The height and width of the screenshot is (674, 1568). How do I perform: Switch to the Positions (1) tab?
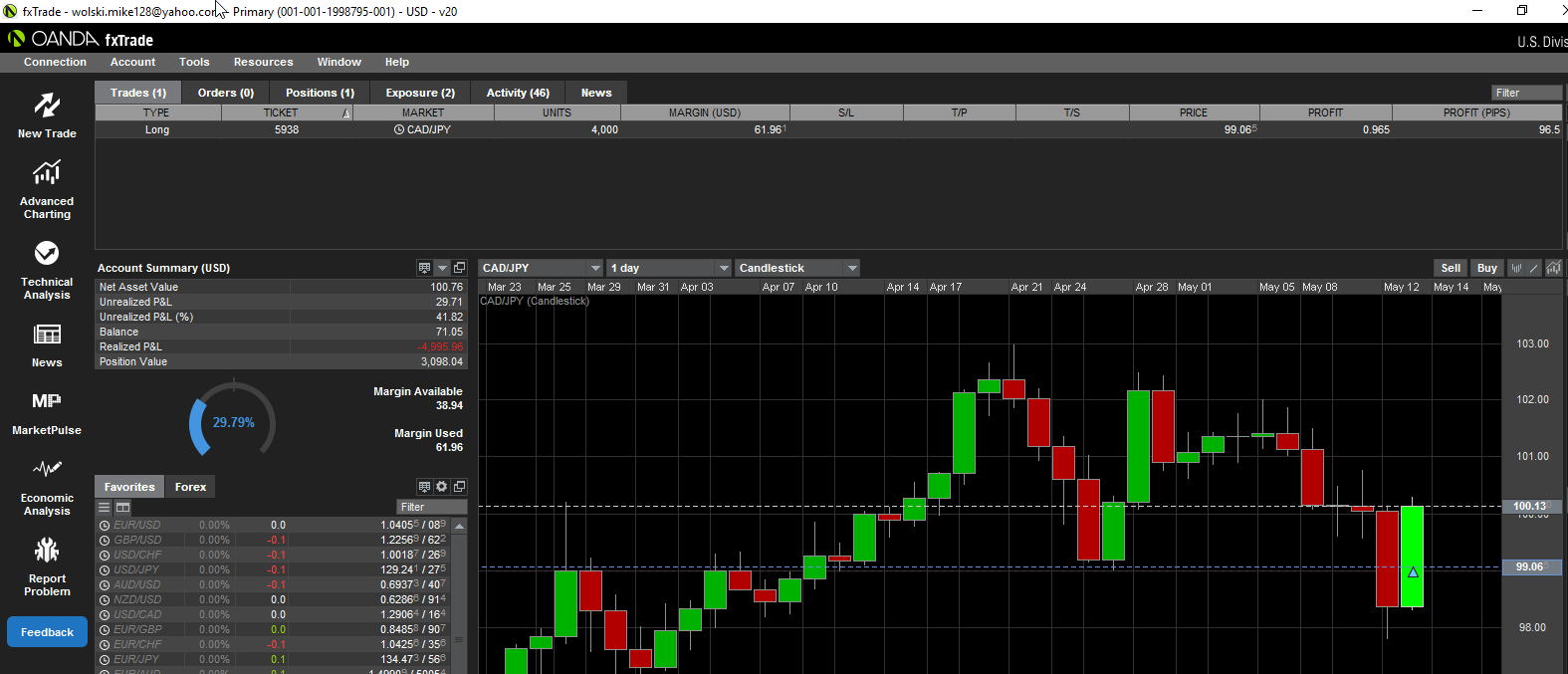[320, 93]
